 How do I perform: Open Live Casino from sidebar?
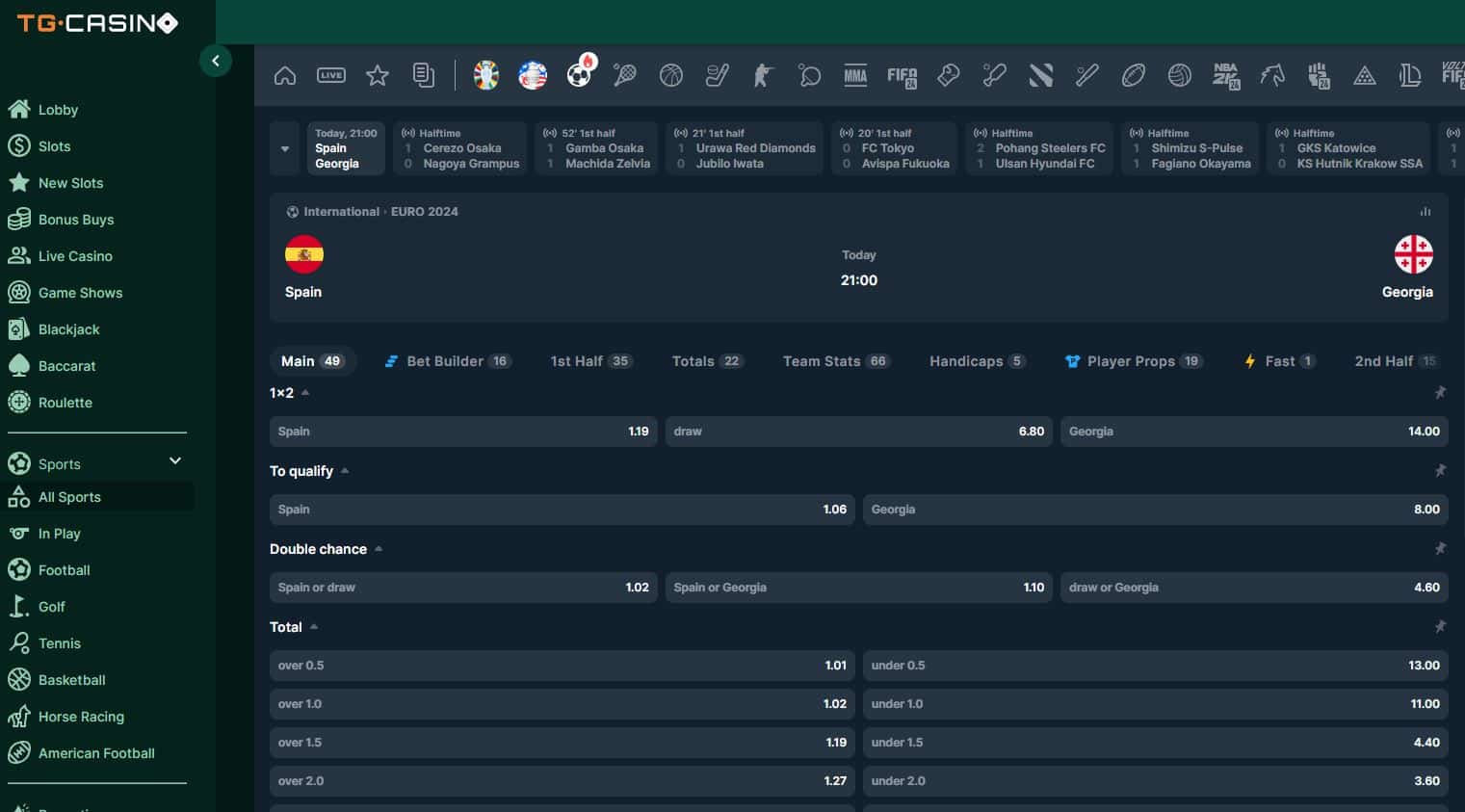(x=75, y=256)
